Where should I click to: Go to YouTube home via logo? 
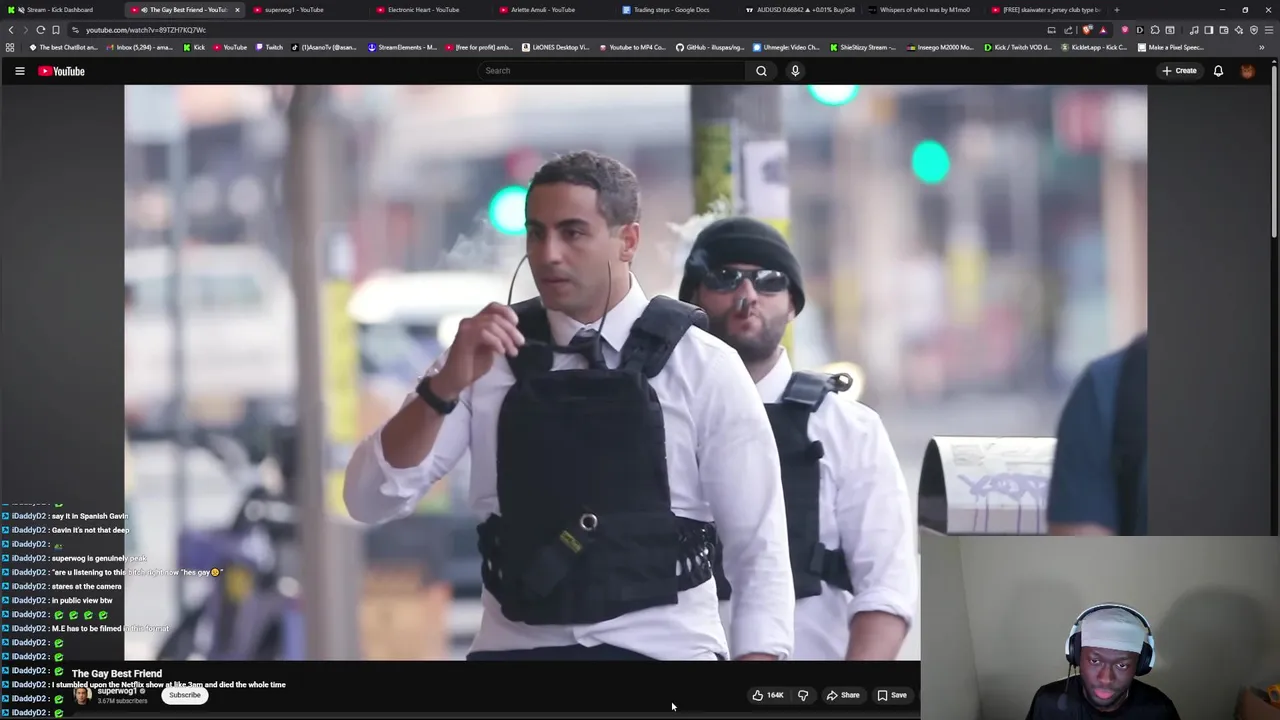point(61,71)
